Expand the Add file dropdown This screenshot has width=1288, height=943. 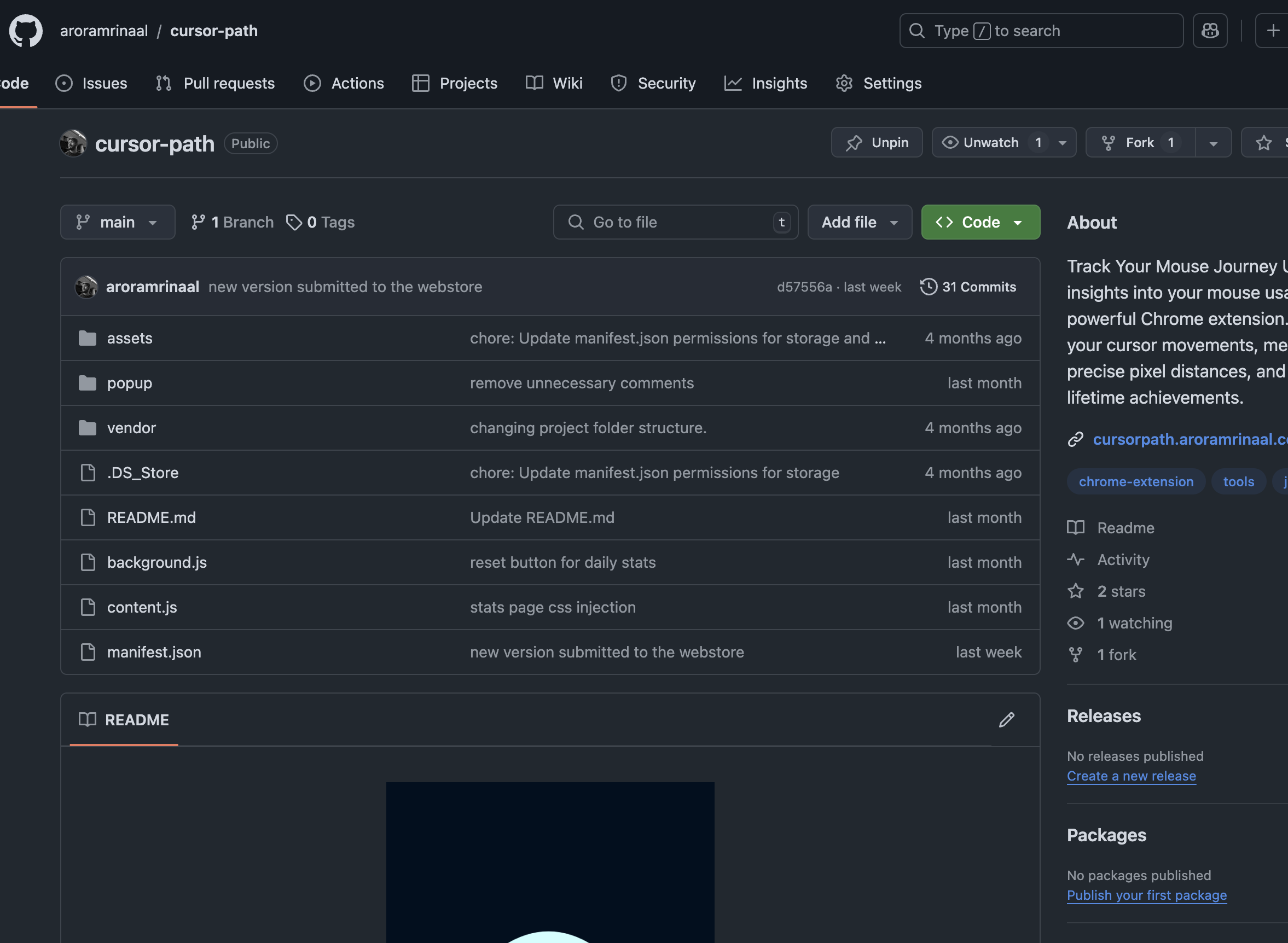tap(860, 223)
